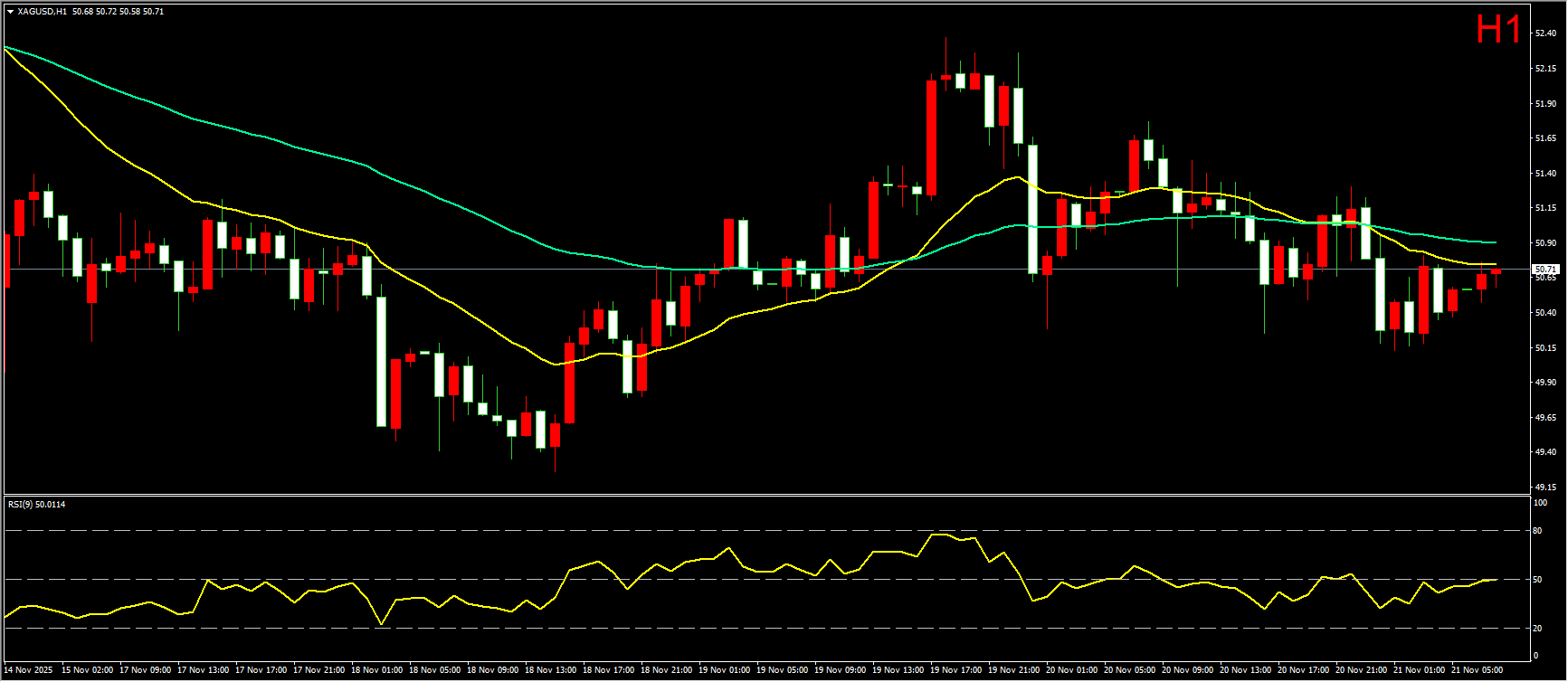Click the 50.15 price scale label
The height and width of the screenshot is (682, 1568).
pyautogui.click(x=1545, y=347)
